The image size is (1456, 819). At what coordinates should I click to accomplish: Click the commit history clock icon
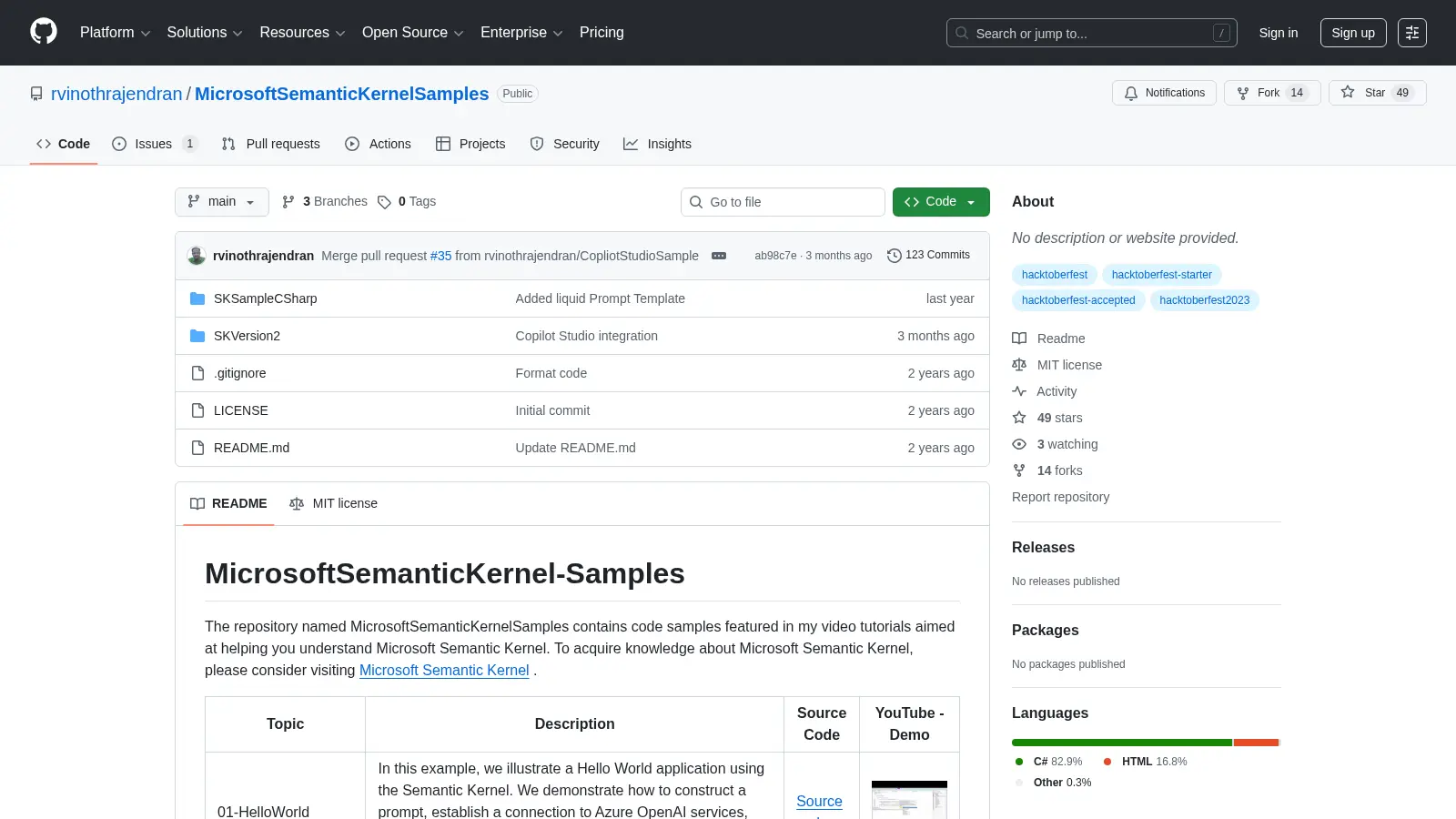(x=895, y=256)
